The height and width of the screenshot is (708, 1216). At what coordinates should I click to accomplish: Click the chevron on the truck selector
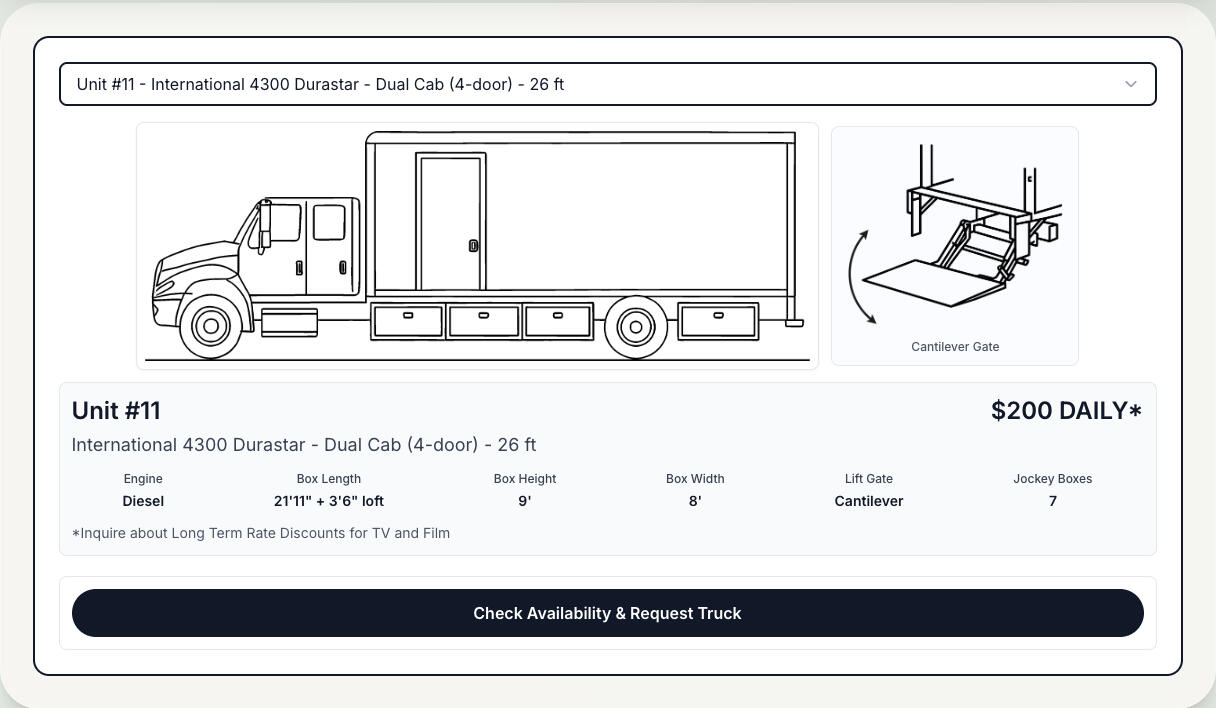coord(1130,84)
